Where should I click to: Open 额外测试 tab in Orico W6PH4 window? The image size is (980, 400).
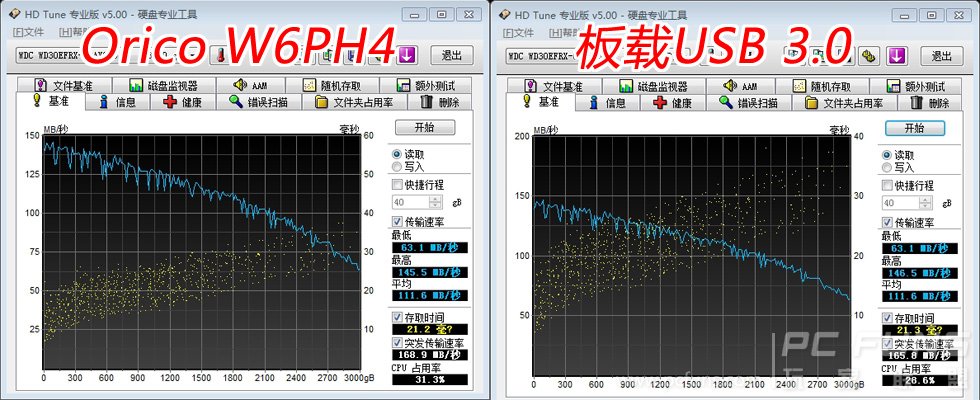pyautogui.click(x=426, y=86)
